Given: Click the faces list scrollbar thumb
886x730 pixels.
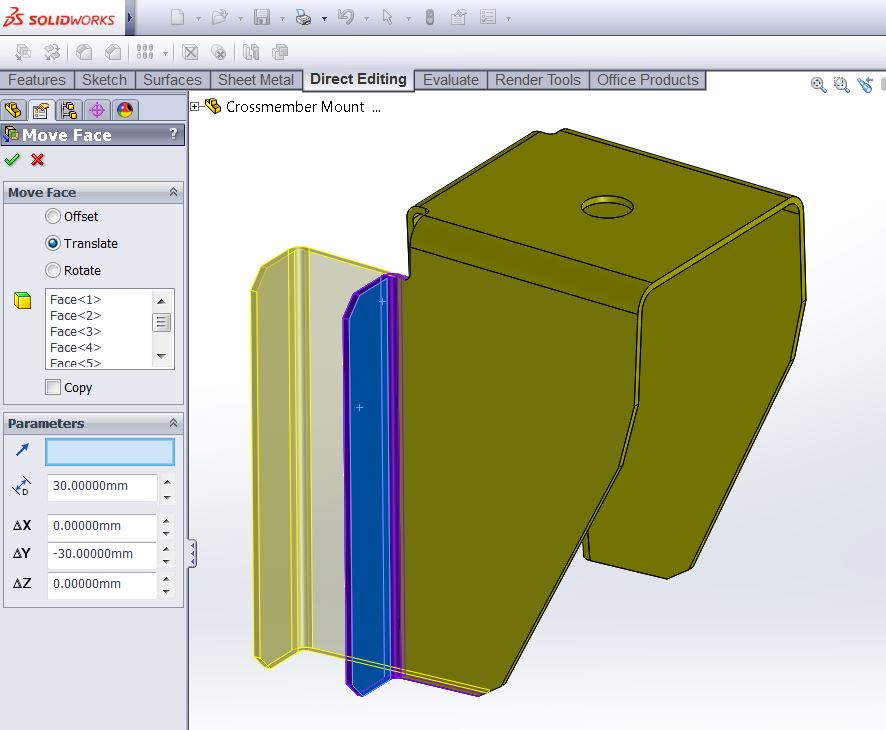Looking at the screenshot, I should pyautogui.click(x=161, y=322).
